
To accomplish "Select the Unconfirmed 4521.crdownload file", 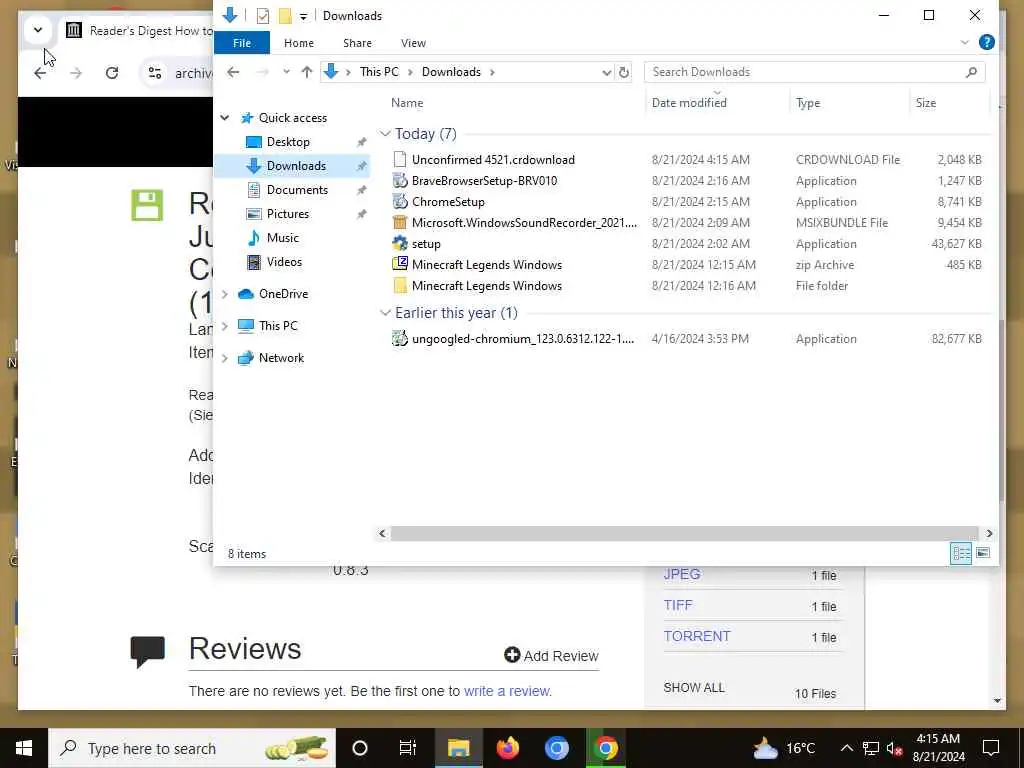I will point(493,159).
